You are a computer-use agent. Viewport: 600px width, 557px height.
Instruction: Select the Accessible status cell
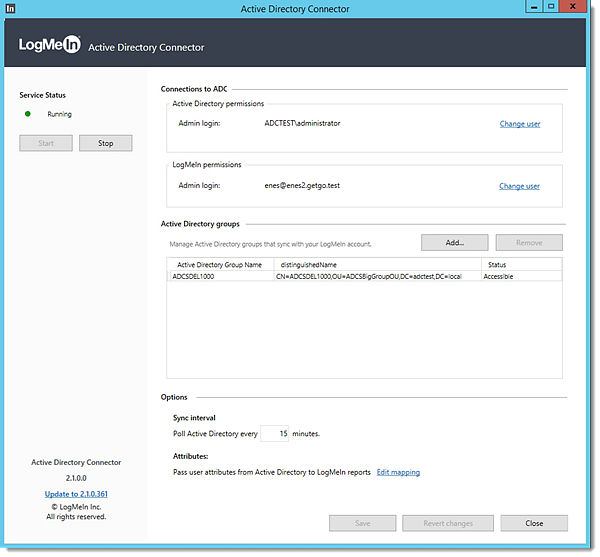pos(522,276)
